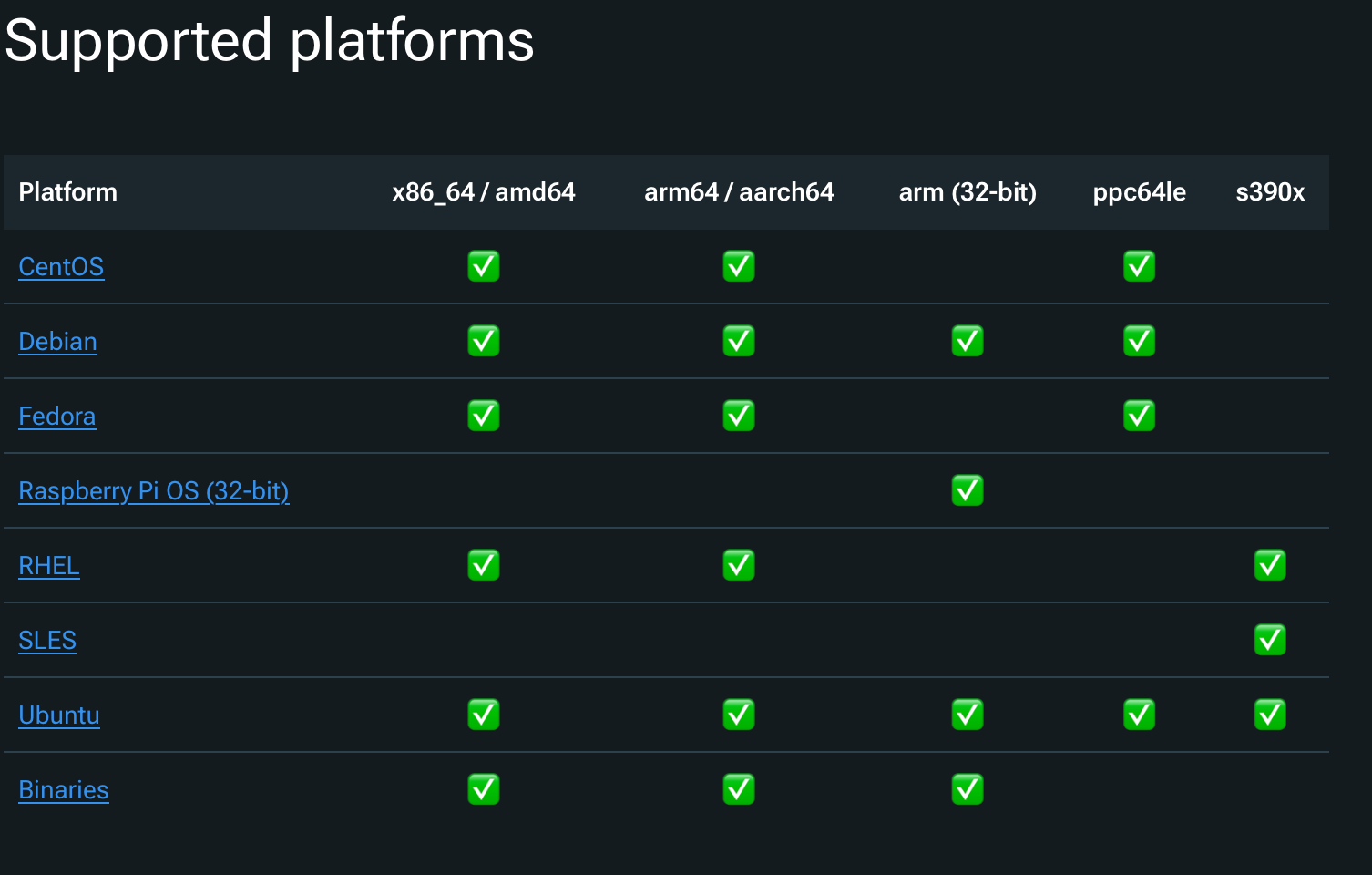Click Raspberry Pi OS arm 32-bit checkmark
The width and height of the screenshot is (1372, 875).
[x=967, y=491]
